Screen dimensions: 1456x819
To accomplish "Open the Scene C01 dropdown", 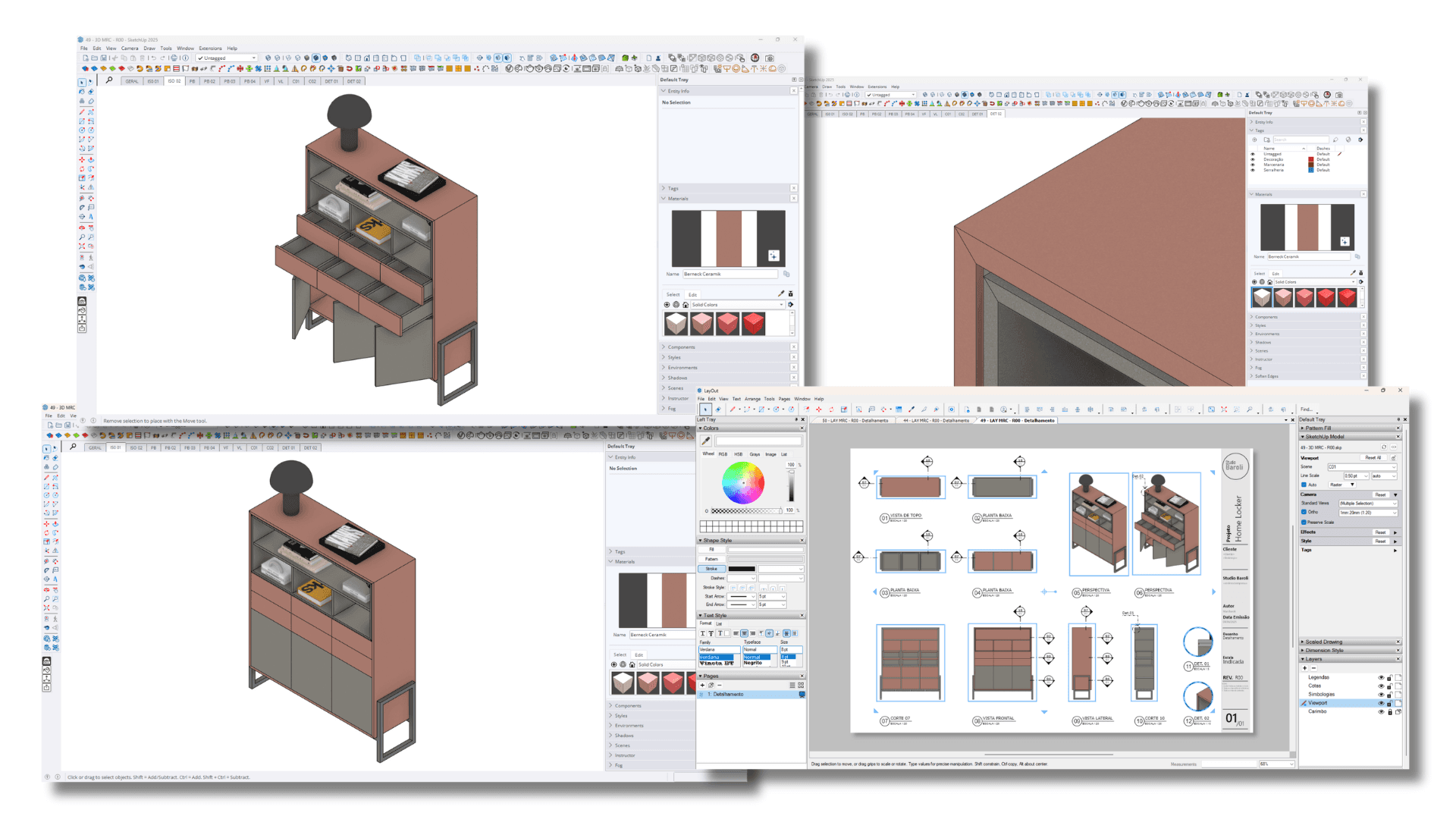I will [1362, 467].
